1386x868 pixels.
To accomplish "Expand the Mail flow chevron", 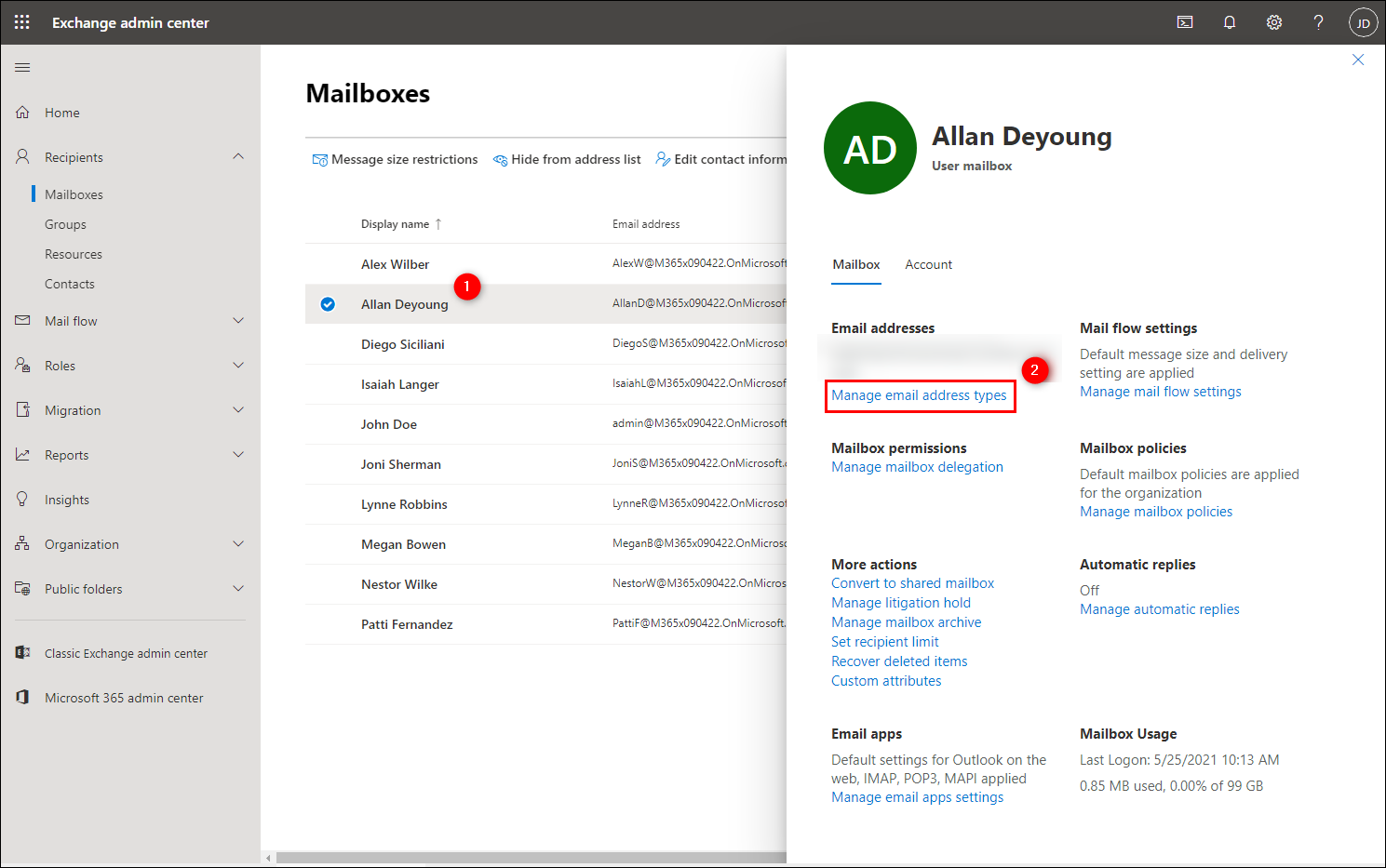I will (x=238, y=321).
